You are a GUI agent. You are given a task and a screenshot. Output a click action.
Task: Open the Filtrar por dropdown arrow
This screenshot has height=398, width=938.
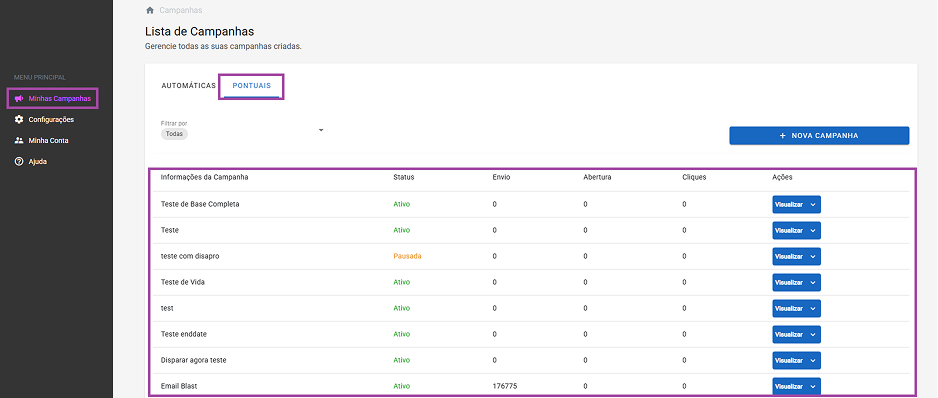point(321,130)
